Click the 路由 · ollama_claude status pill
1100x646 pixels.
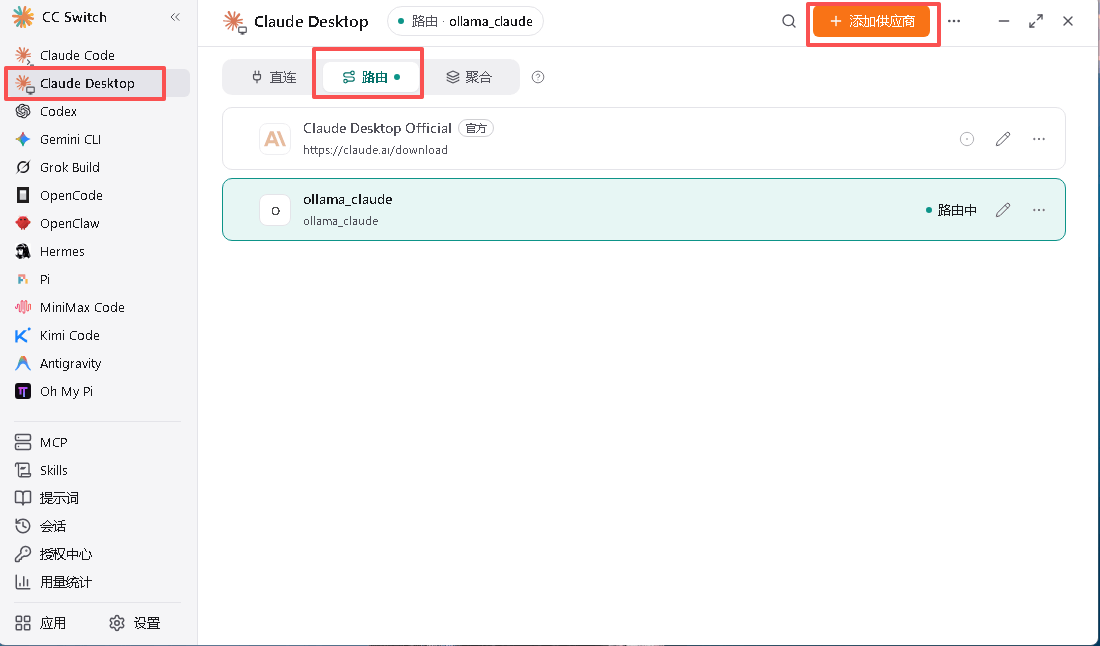pos(465,22)
